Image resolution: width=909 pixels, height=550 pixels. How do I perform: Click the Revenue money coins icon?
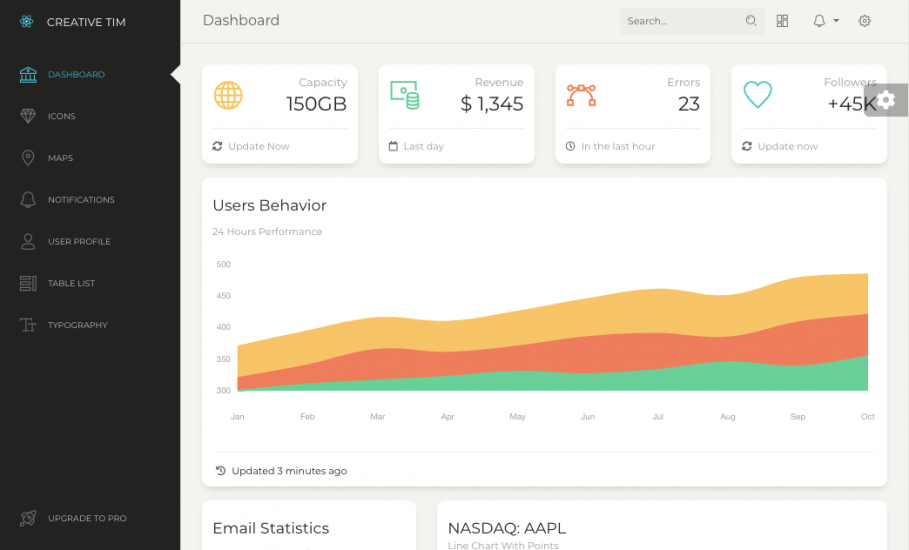click(x=405, y=95)
